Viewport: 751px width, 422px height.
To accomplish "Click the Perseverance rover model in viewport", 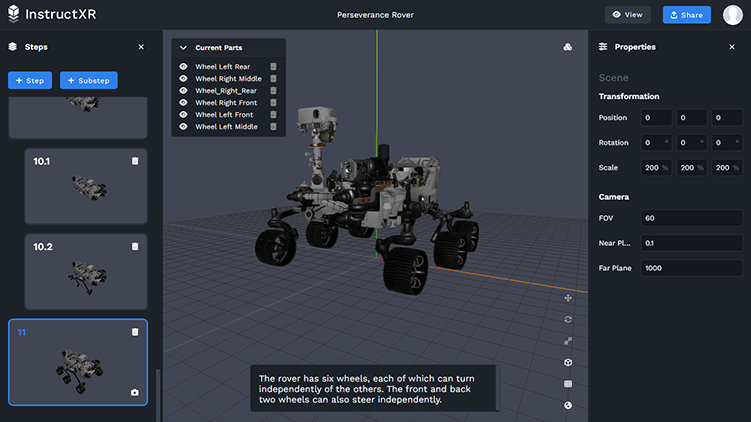I will tap(366, 201).
